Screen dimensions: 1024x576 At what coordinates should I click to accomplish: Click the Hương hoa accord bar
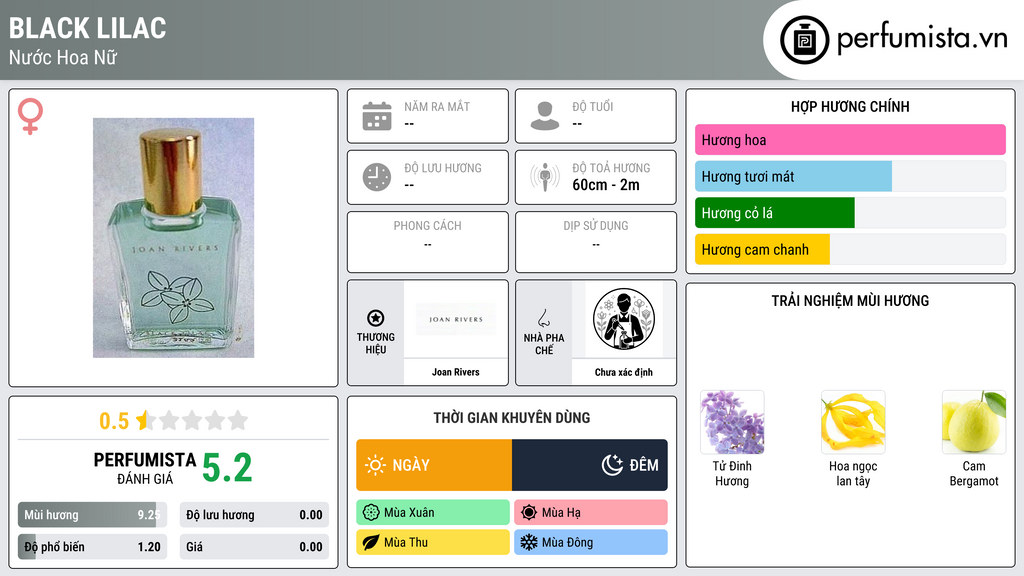850,140
